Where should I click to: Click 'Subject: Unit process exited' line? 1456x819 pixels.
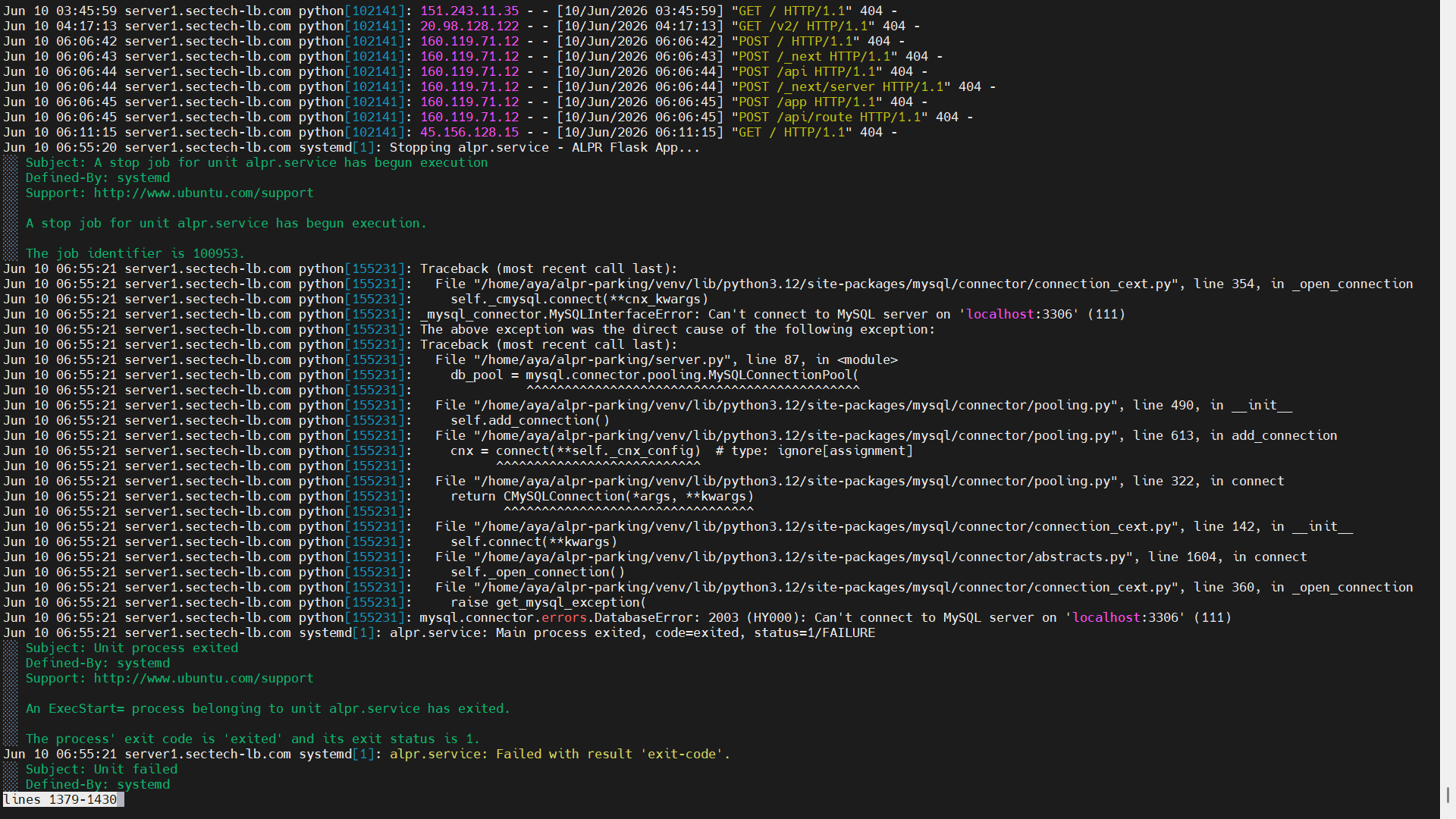pos(132,648)
